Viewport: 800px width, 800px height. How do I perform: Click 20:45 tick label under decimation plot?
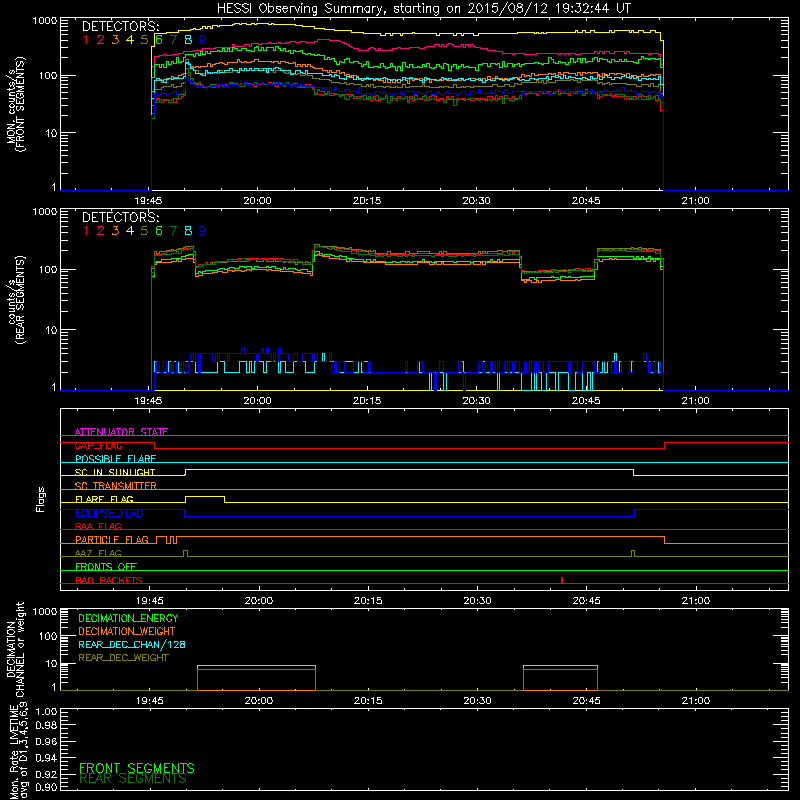click(x=587, y=701)
